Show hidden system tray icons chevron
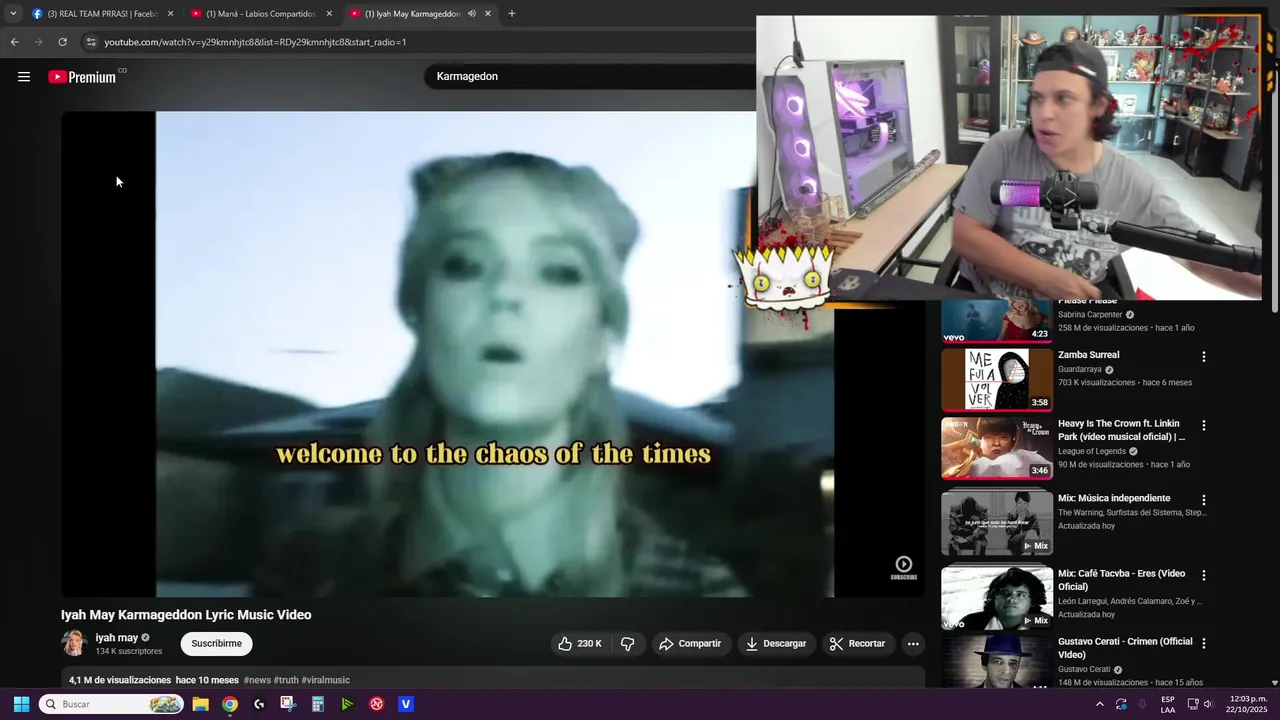1280x720 pixels. [x=1100, y=704]
